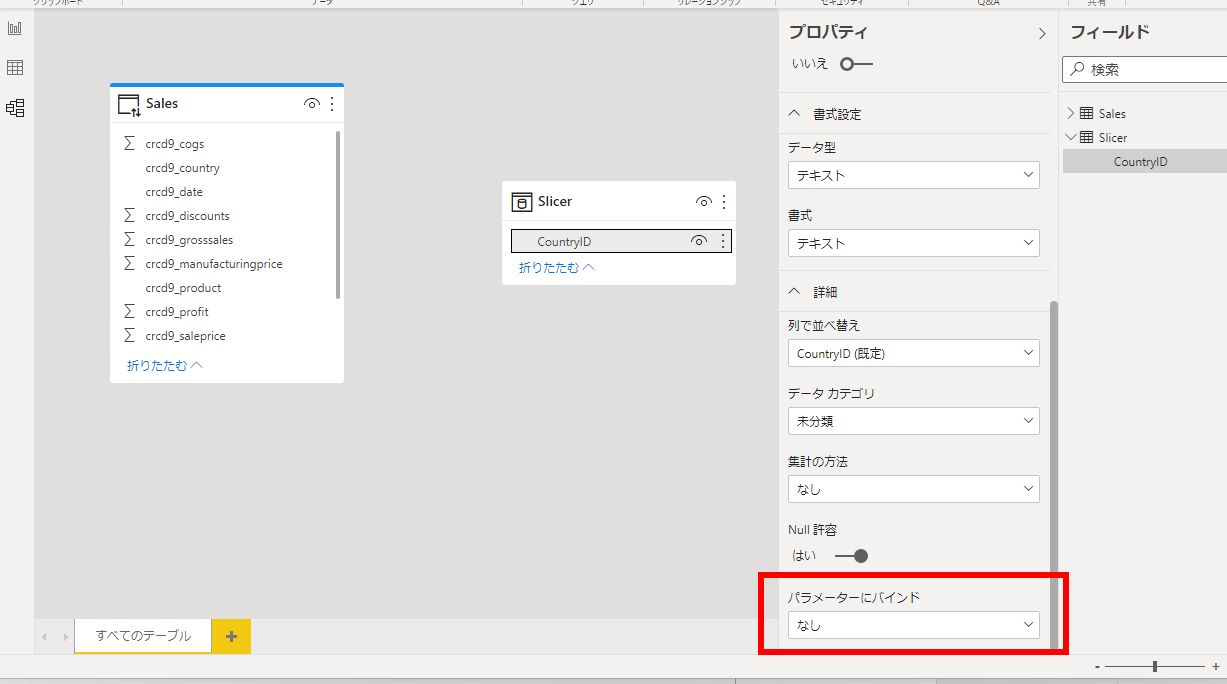The width and height of the screenshot is (1227, 684).
Task: Go to next layout tab arrow
Action: pyautogui.click(x=66, y=636)
